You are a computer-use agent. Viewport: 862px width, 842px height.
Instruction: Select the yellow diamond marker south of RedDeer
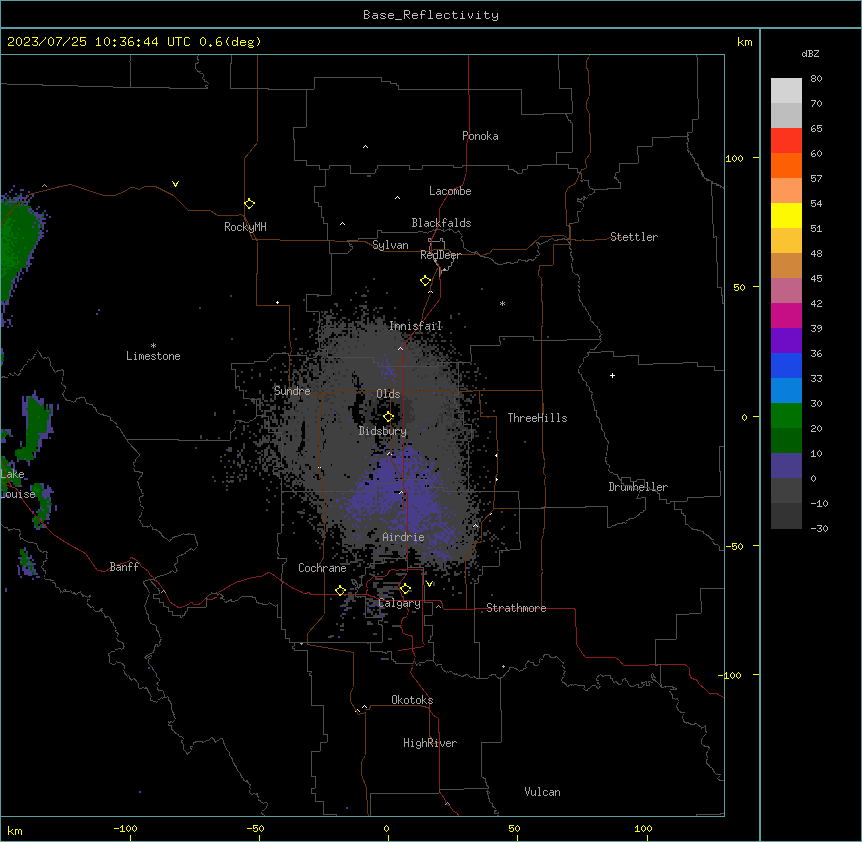click(425, 280)
